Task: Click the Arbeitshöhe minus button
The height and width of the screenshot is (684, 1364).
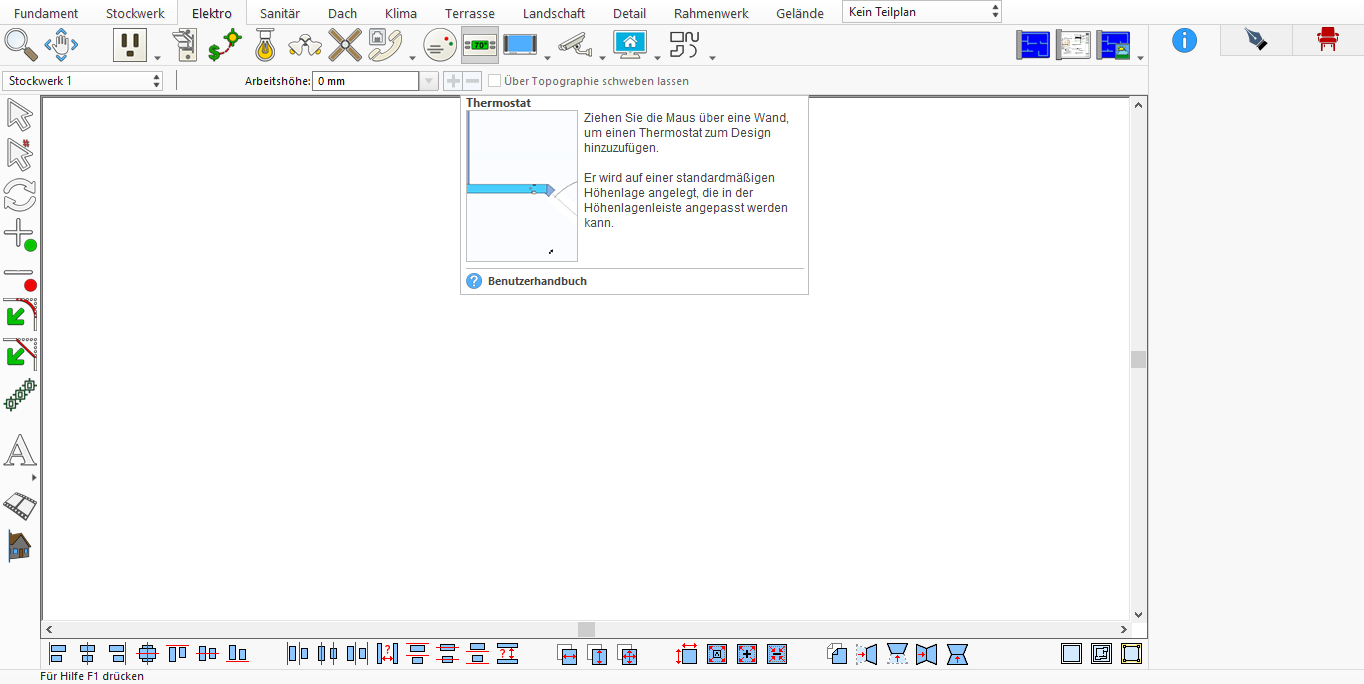Action: (472, 81)
